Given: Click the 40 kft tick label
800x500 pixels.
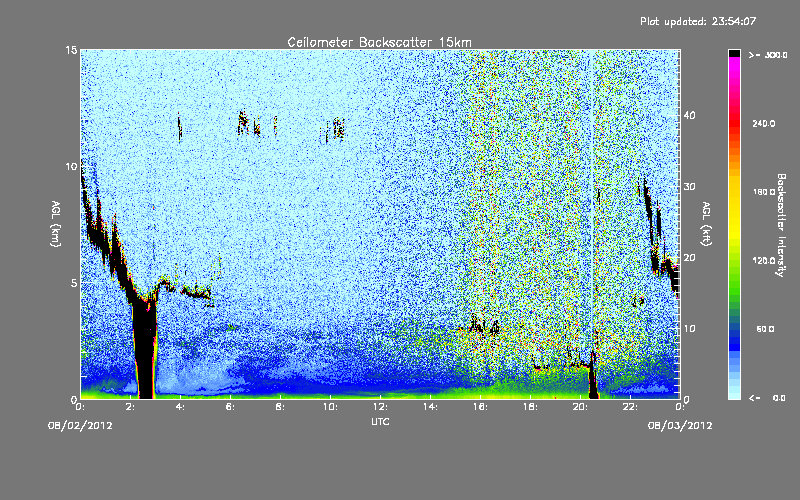Looking at the screenshot, I should tap(689, 115).
